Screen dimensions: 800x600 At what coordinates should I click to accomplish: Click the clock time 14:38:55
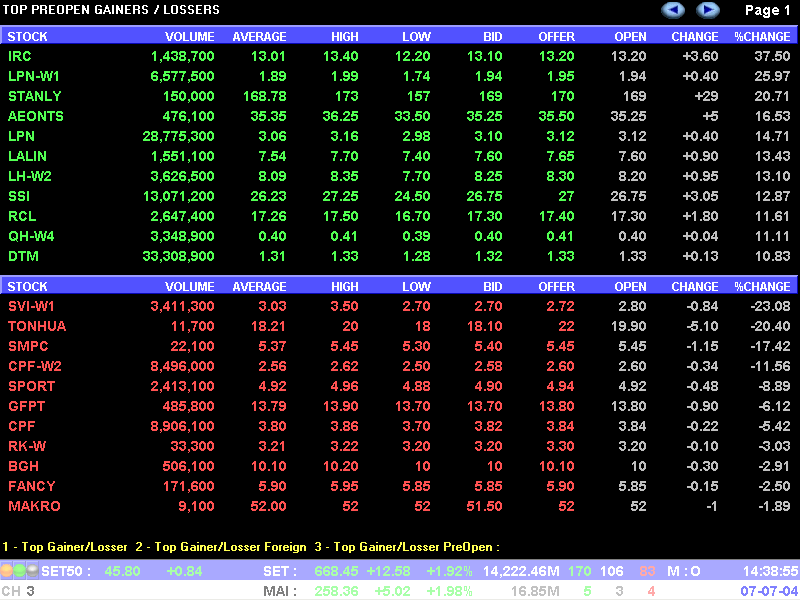tap(768, 571)
